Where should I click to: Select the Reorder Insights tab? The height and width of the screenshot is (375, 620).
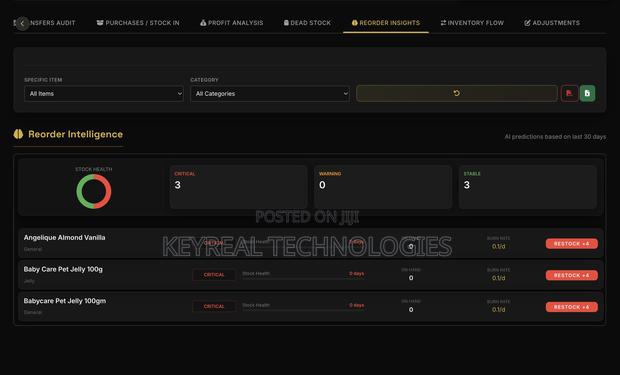coord(386,23)
